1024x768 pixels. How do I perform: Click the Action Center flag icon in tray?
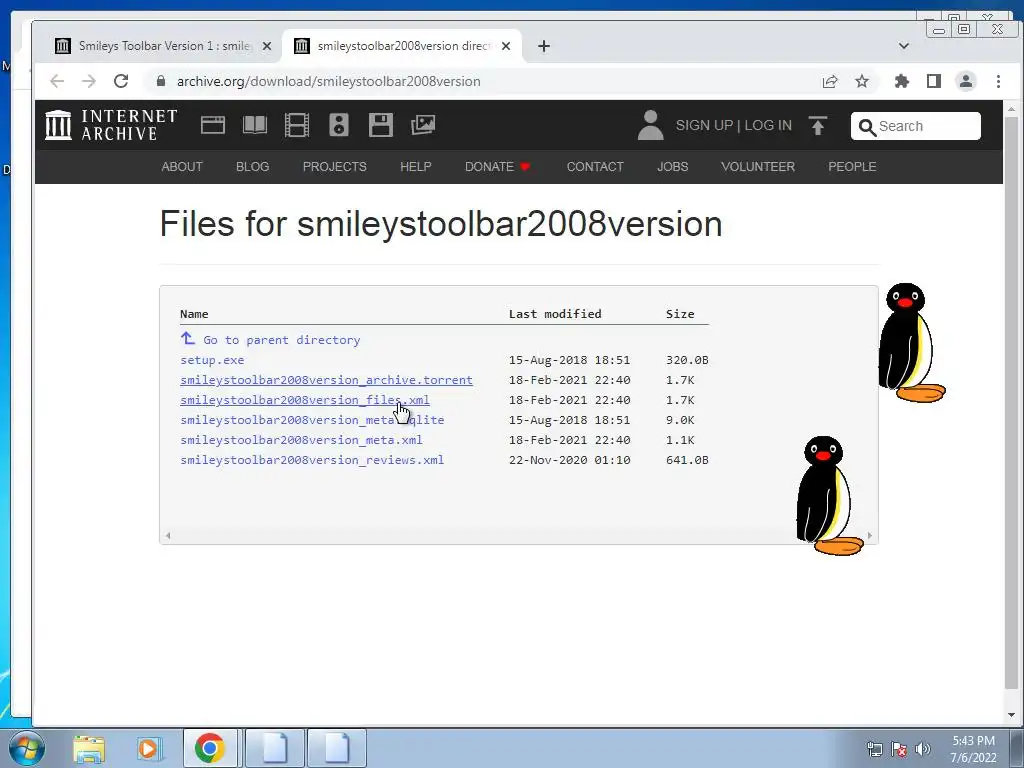[899, 749]
